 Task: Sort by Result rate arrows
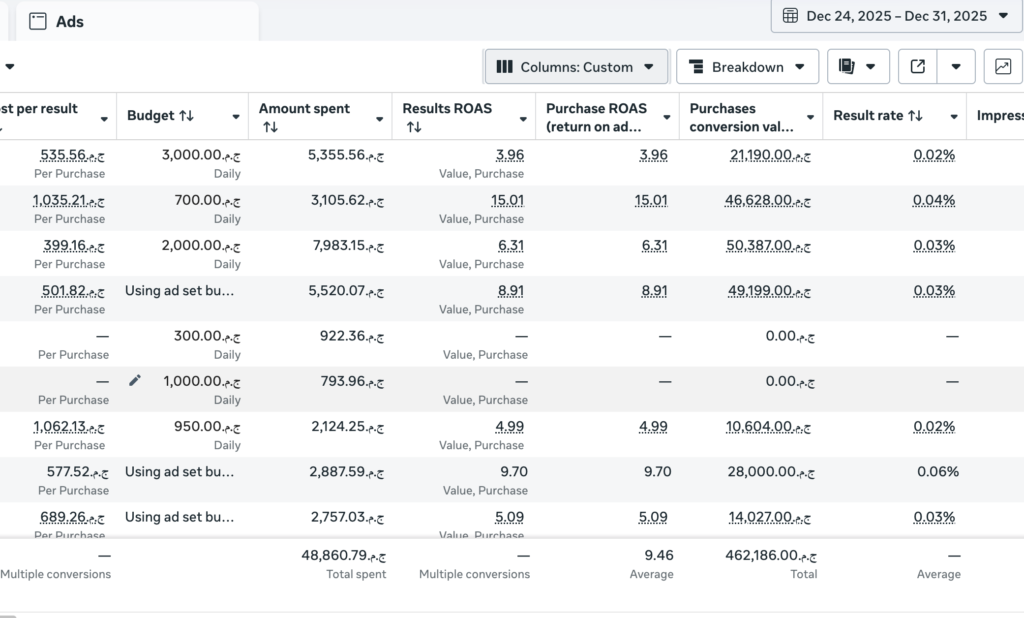pyautogui.click(x=916, y=116)
